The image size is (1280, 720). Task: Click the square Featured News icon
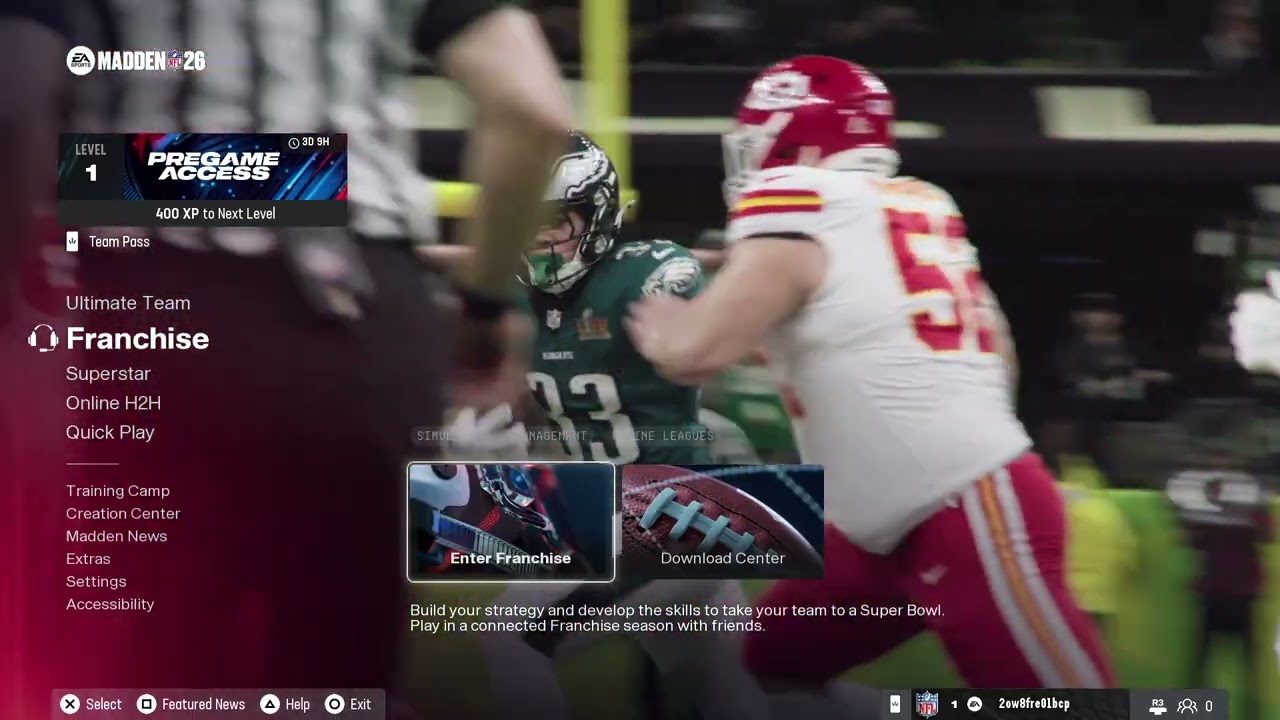[146, 704]
